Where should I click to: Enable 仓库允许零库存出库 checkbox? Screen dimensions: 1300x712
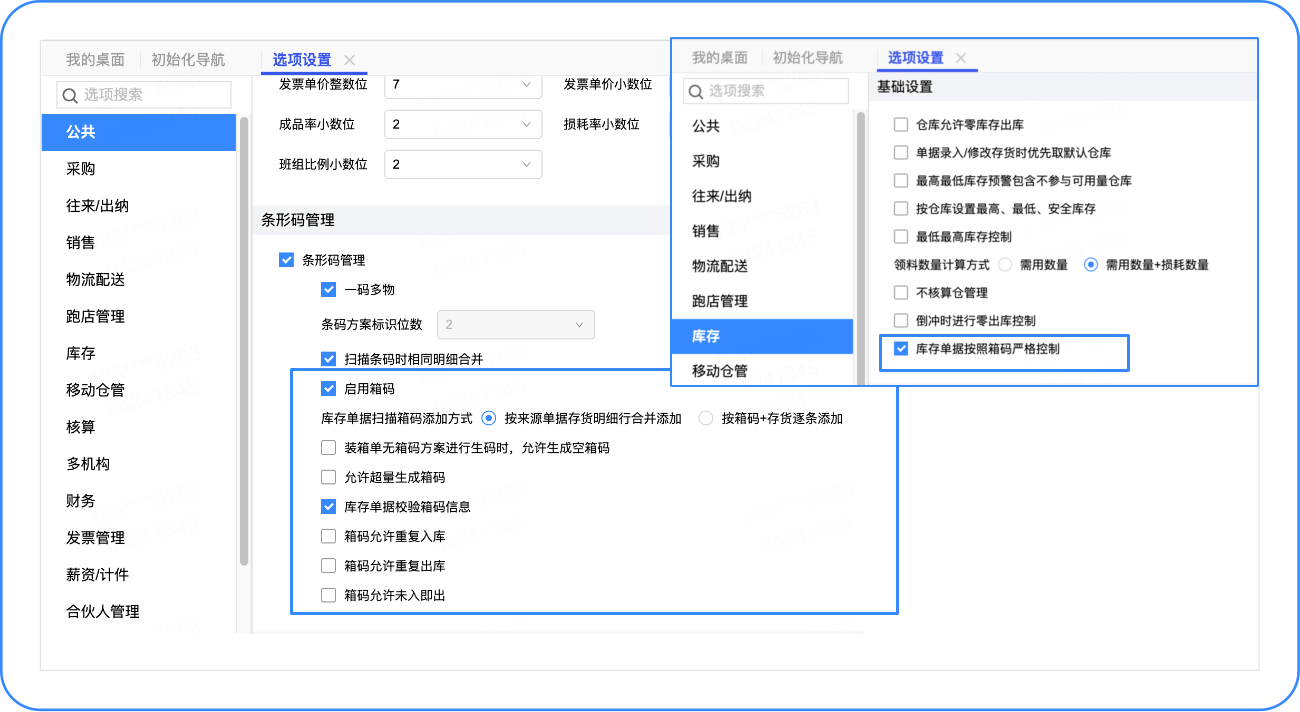tap(901, 125)
